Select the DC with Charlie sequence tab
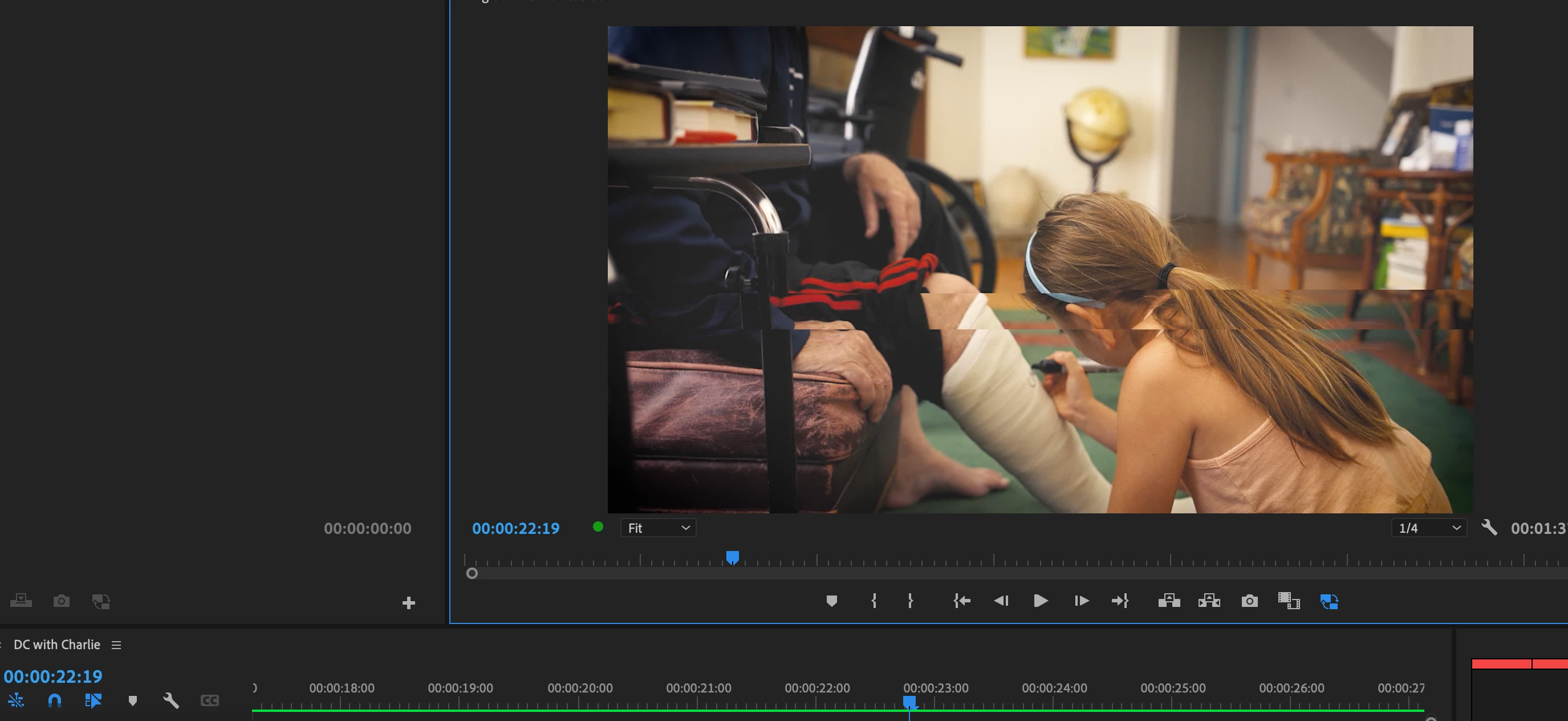 (x=56, y=644)
